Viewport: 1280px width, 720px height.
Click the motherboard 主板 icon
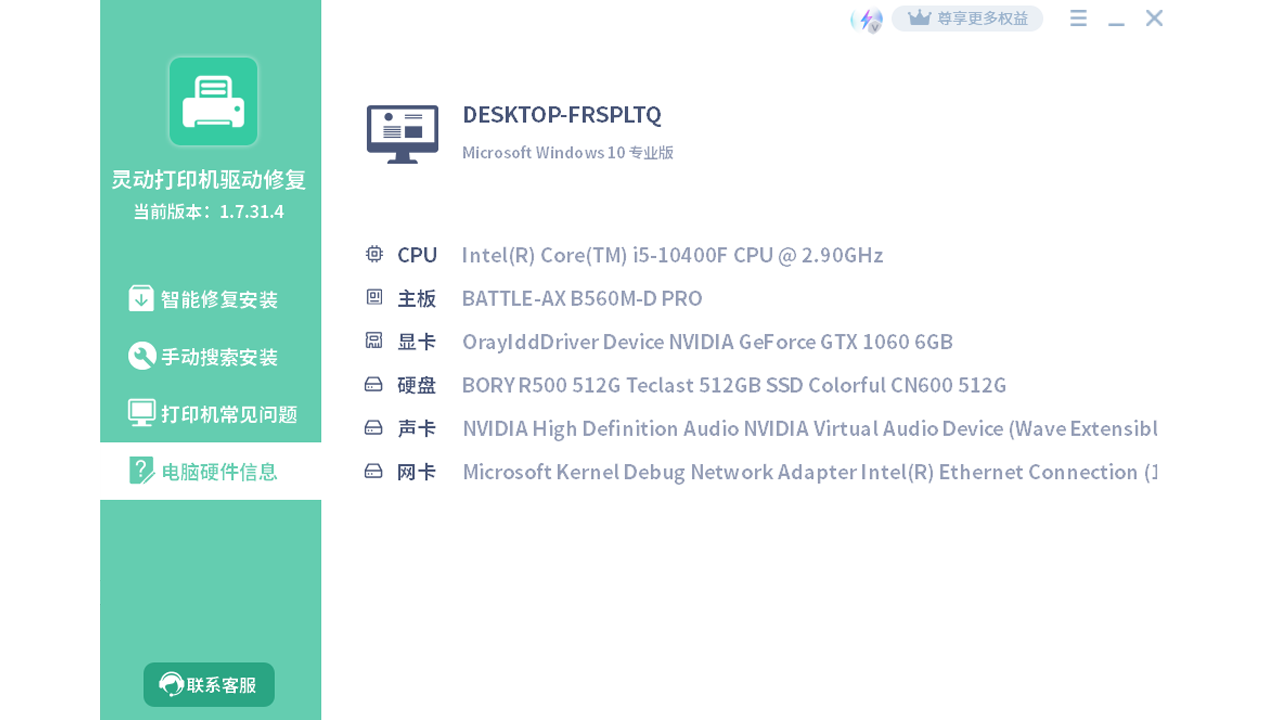(x=374, y=297)
